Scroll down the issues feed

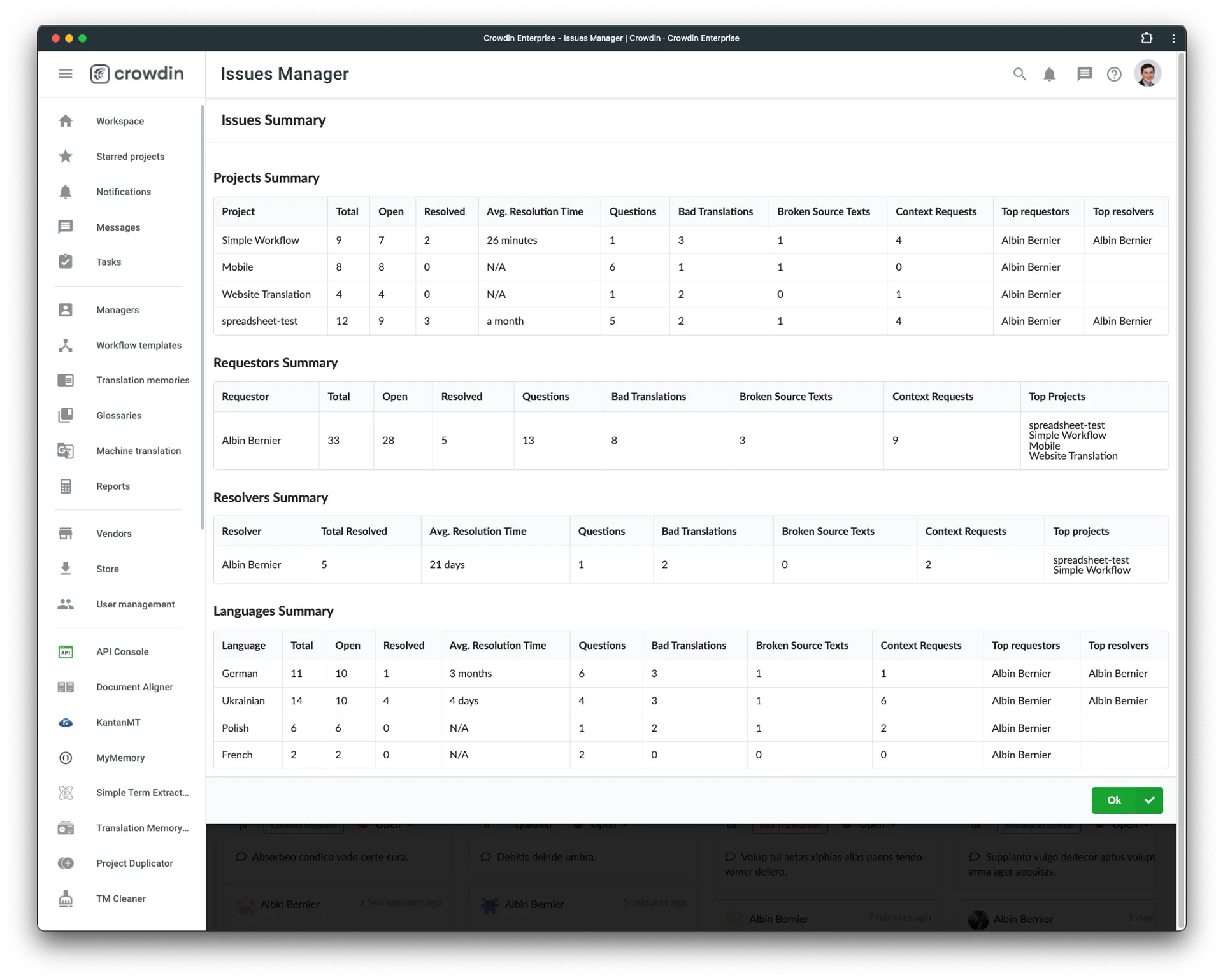(x=1177, y=900)
